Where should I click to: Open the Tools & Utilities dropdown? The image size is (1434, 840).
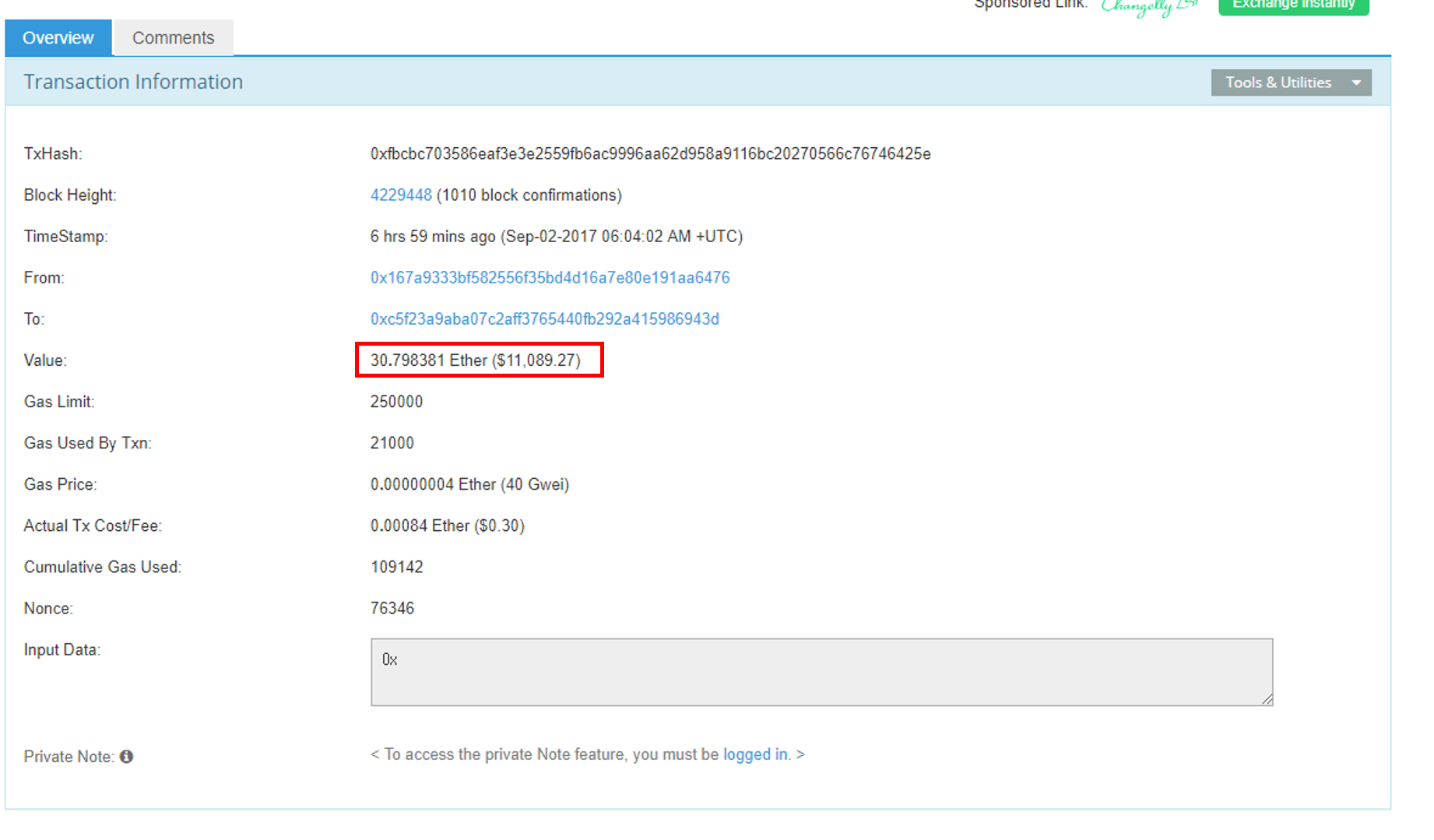(x=1291, y=83)
